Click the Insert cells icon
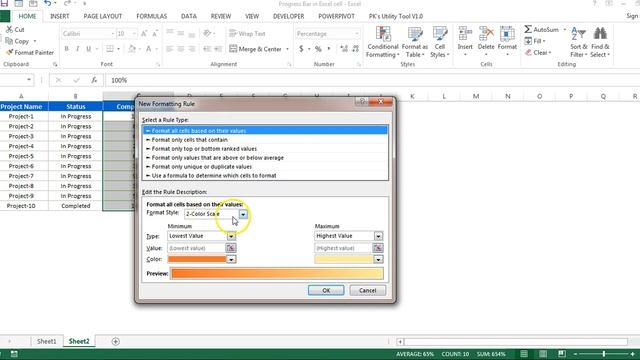 coord(465,34)
